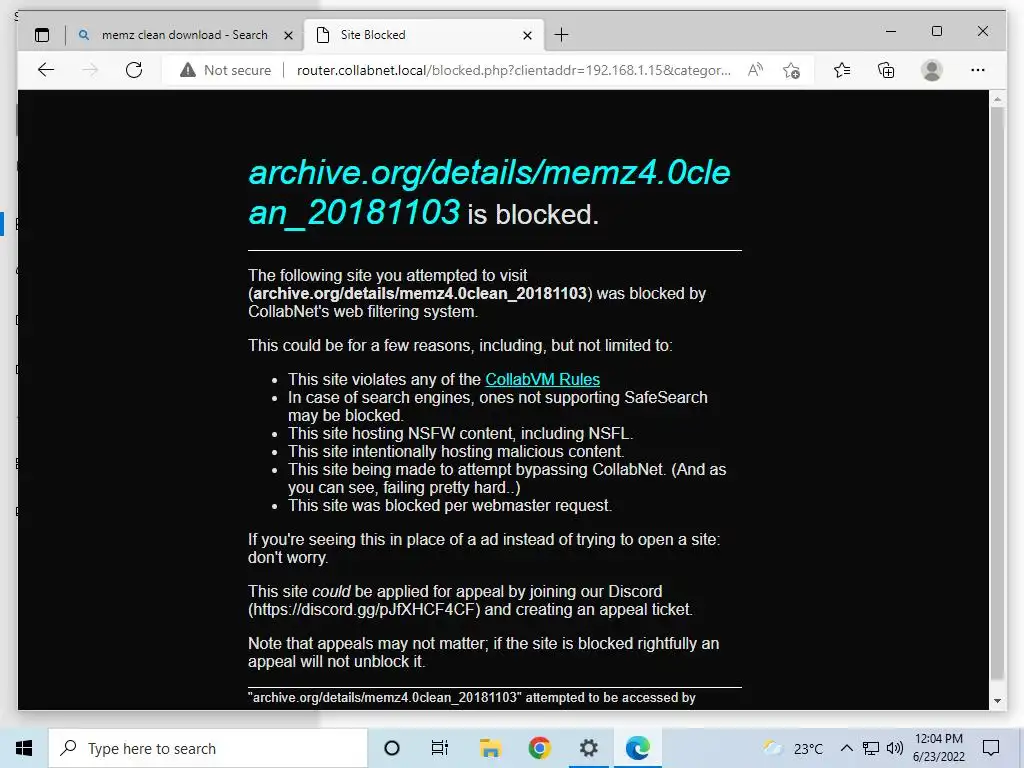
Task: Switch to 'memz clean download - Search' tab
Action: 184,35
